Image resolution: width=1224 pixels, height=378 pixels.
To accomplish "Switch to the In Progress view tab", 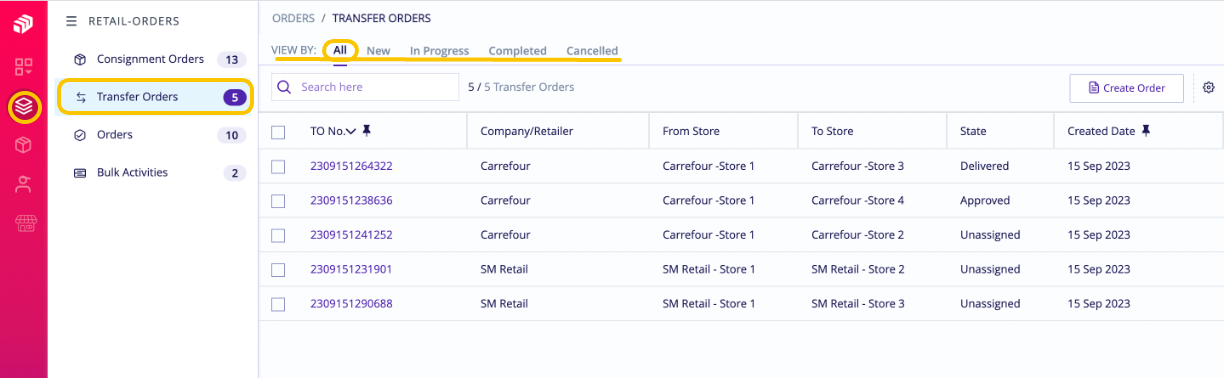I will (x=439, y=51).
